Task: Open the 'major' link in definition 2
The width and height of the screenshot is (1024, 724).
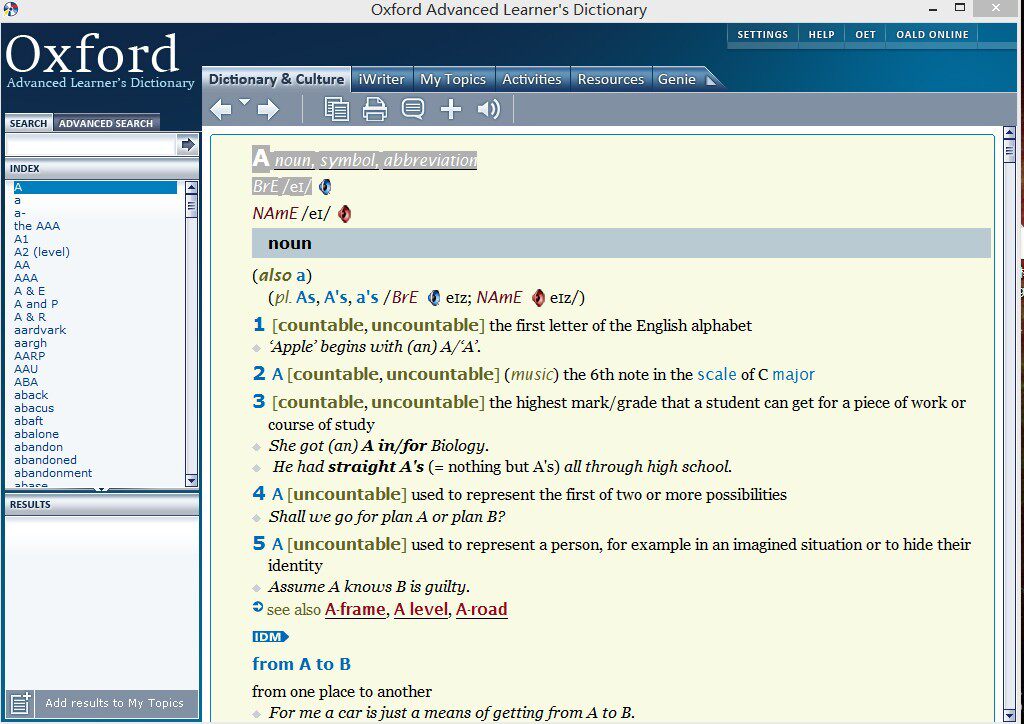Action: 793,375
